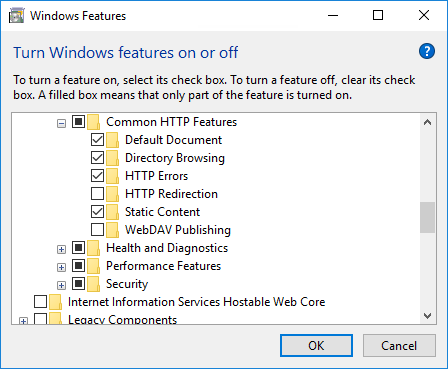The image size is (448, 369).
Task: Uncheck the Directory Browsing checkbox
Action: 97,157
